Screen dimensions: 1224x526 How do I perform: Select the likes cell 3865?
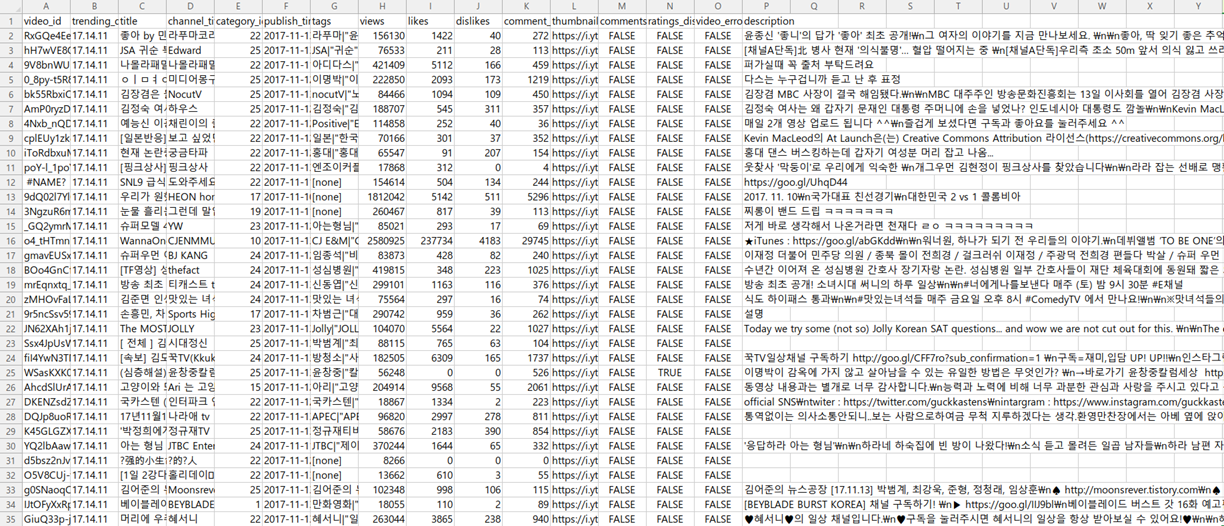point(431,517)
